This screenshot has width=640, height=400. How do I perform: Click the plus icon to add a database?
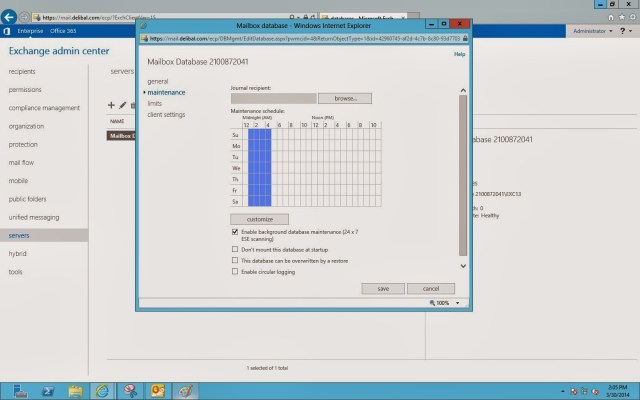111,105
